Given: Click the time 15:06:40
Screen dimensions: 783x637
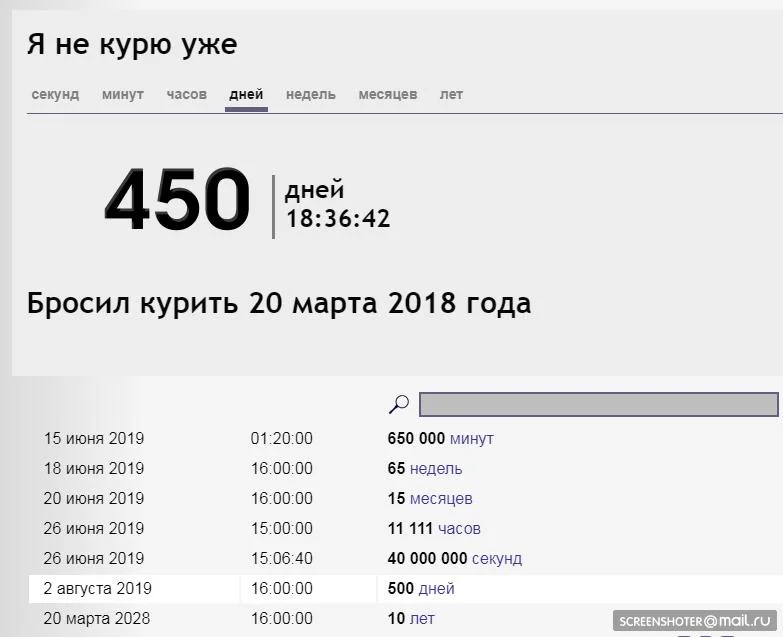Looking at the screenshot, I should pos(282,558).
